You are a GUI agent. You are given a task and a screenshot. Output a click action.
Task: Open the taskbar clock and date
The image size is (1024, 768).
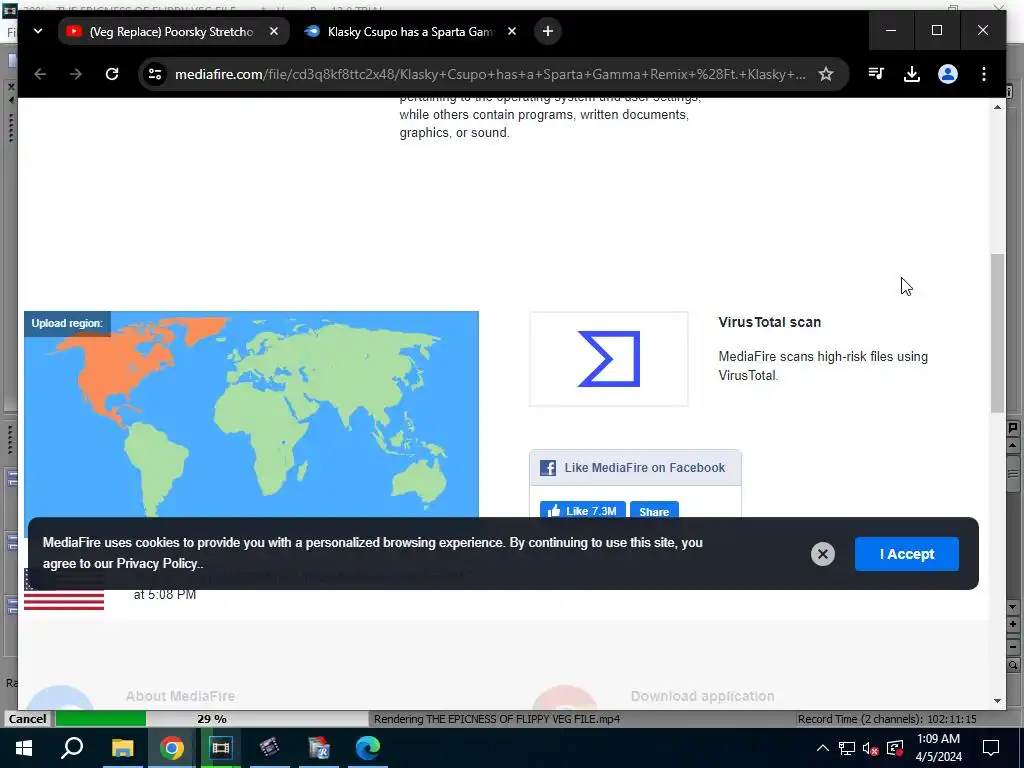pos(938,748)
